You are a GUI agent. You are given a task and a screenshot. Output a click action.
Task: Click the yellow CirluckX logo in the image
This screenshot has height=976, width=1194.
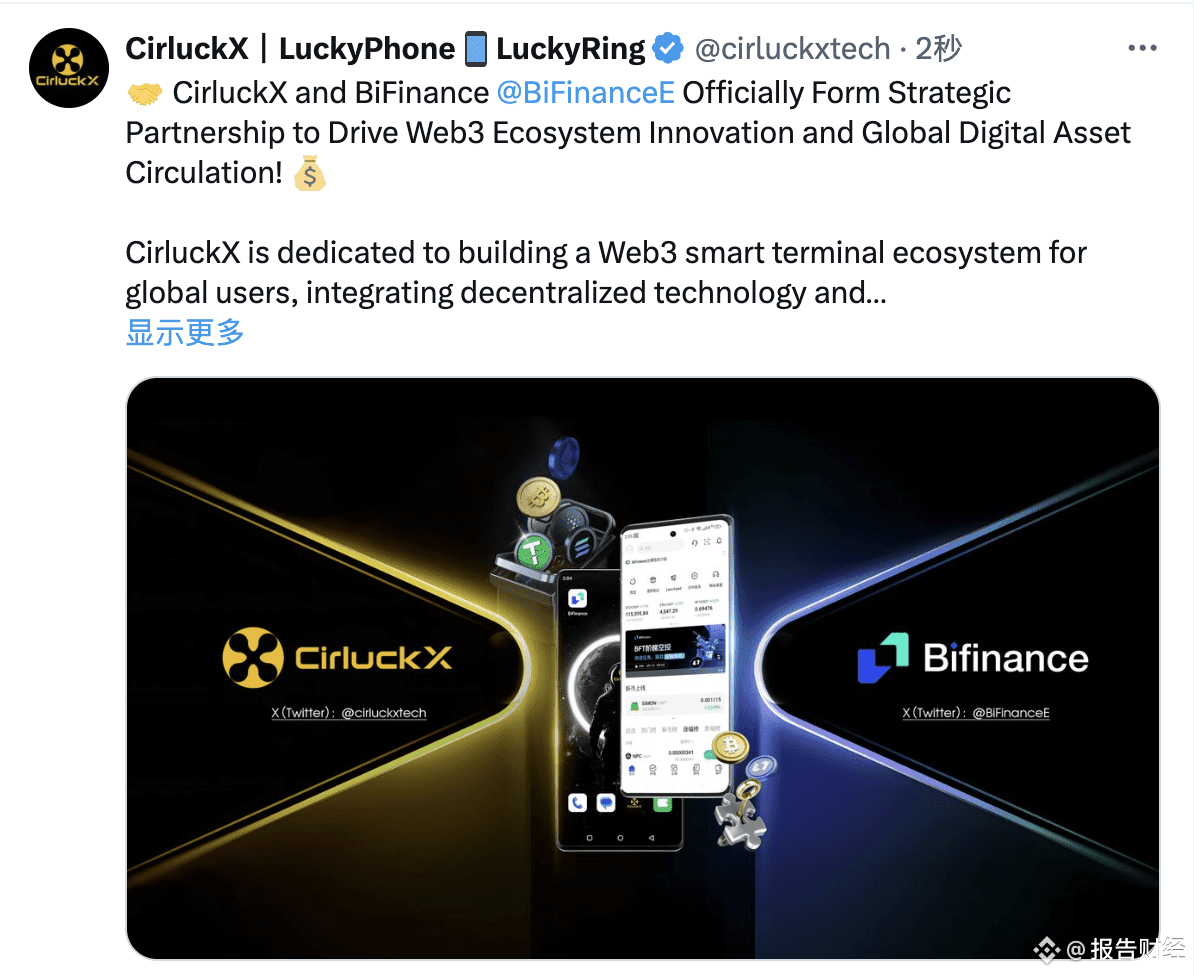pos(337,657)
